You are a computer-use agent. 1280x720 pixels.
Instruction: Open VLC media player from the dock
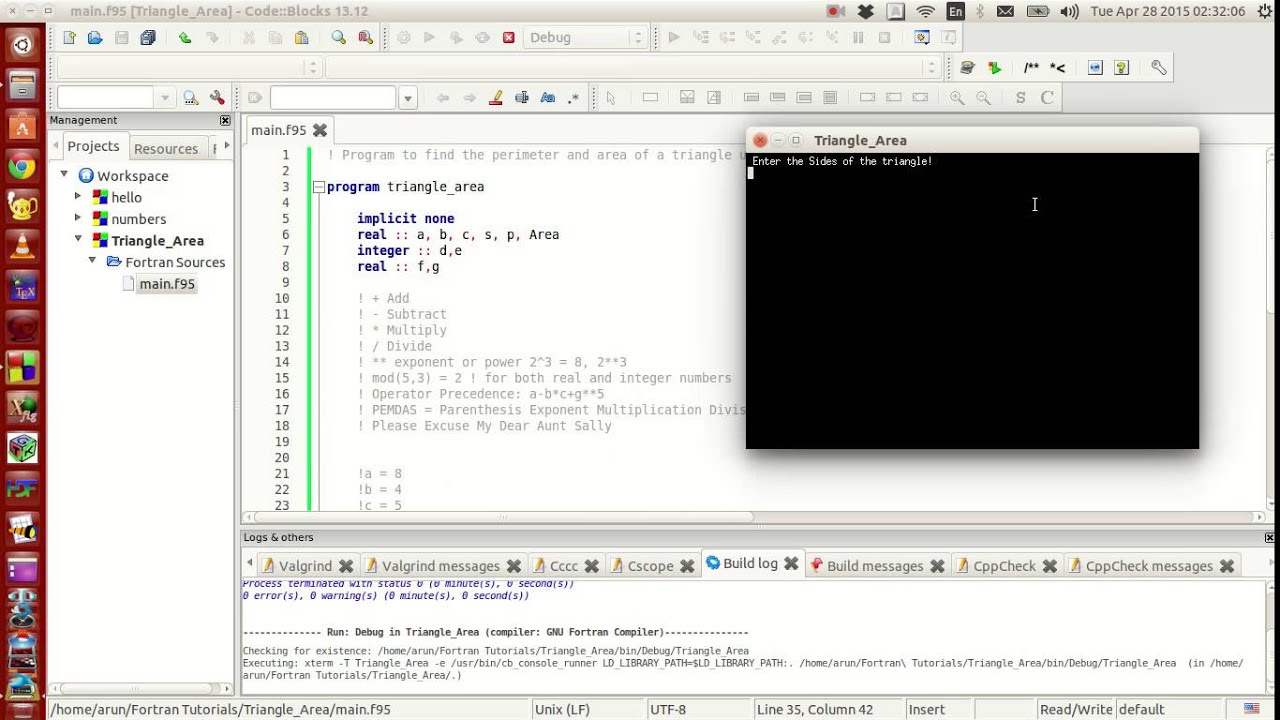22,247
